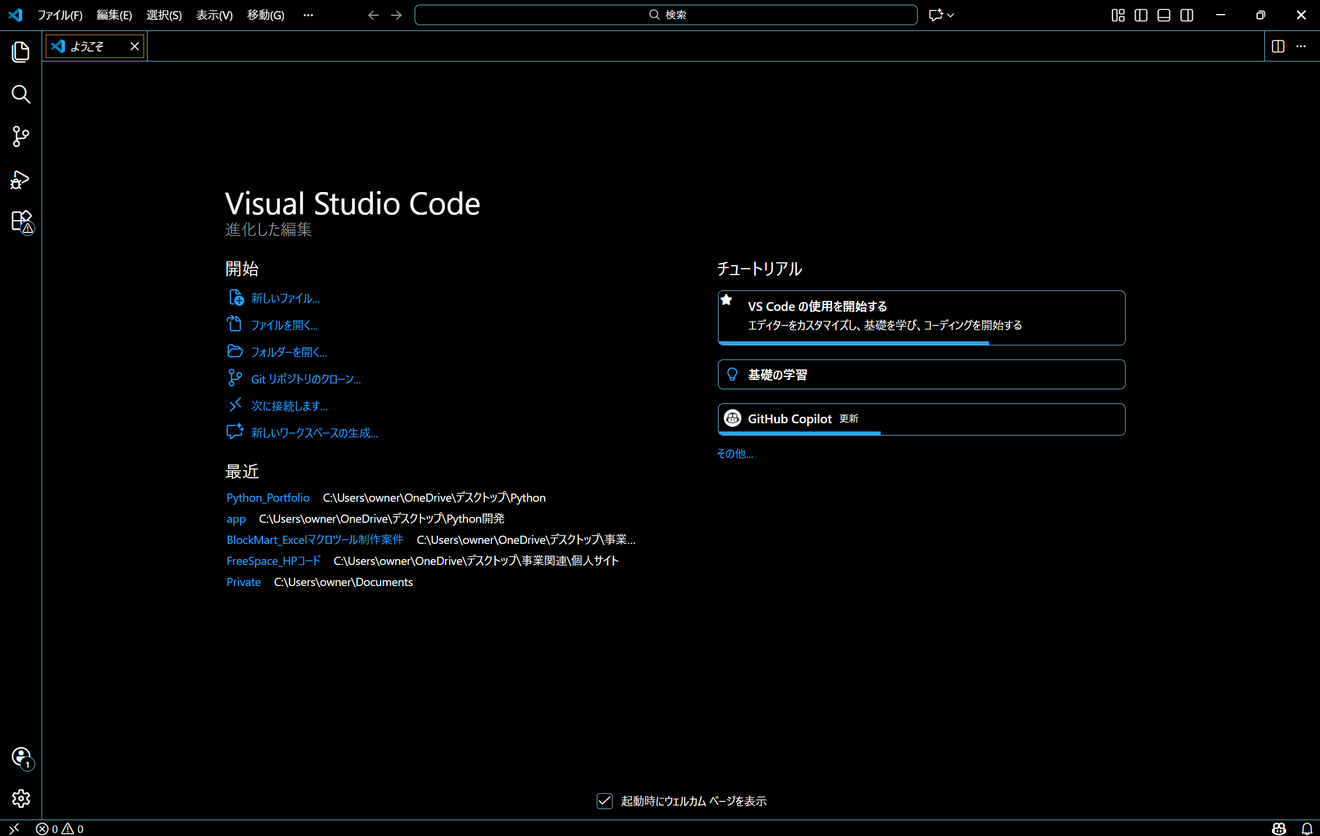Open the ファイル(F) menu
Screen dimensions: 1320x836
(x=60, y=15)
